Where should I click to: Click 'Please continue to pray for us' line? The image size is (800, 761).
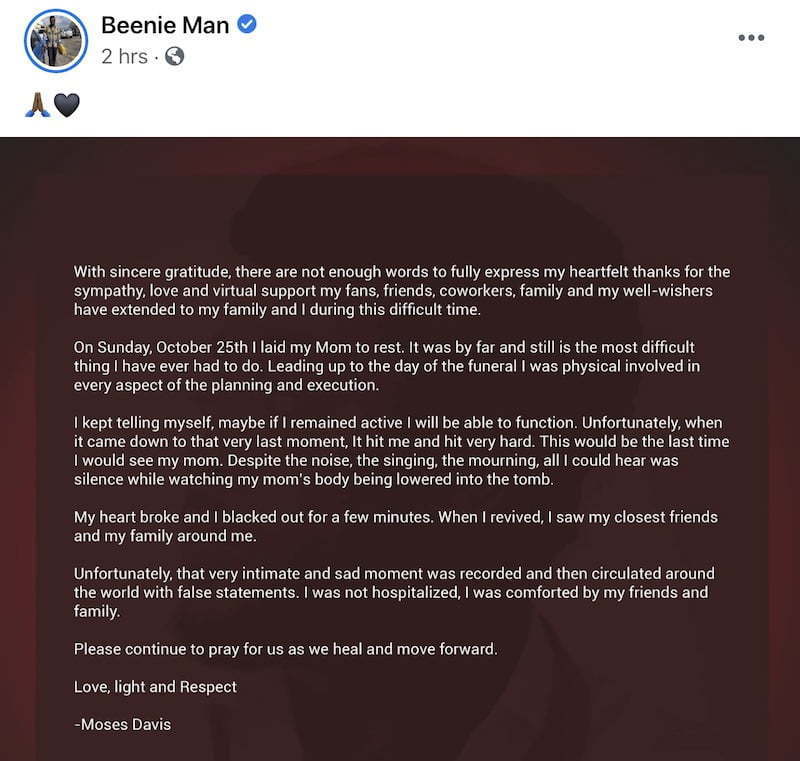tap(286, 649)
